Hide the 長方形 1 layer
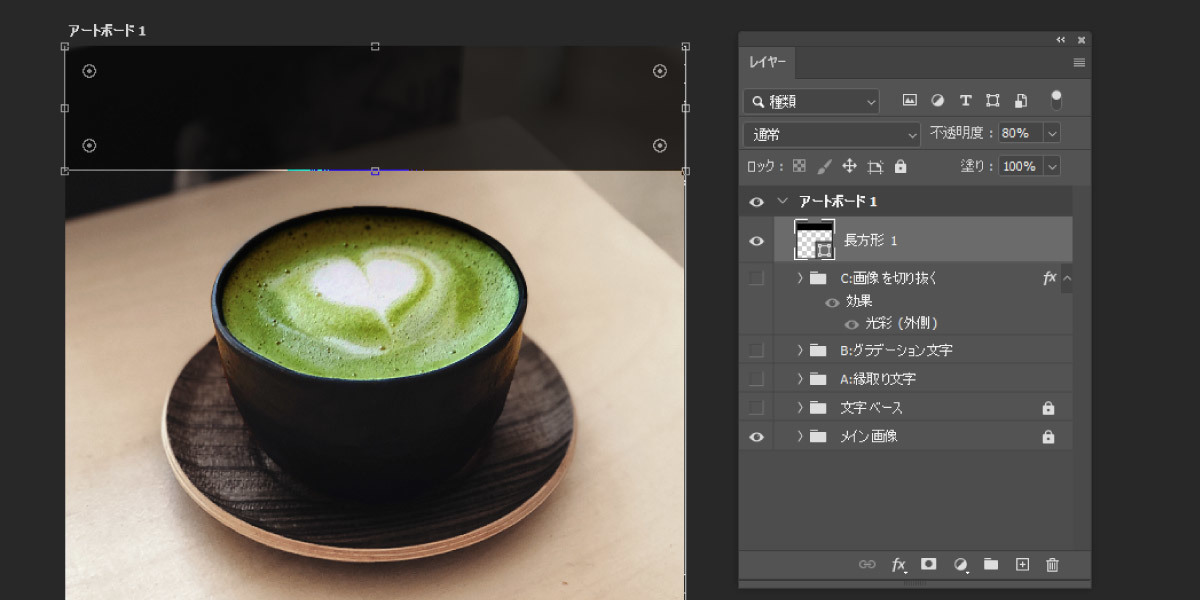The image size is (1200, 600). coord(757,241)
